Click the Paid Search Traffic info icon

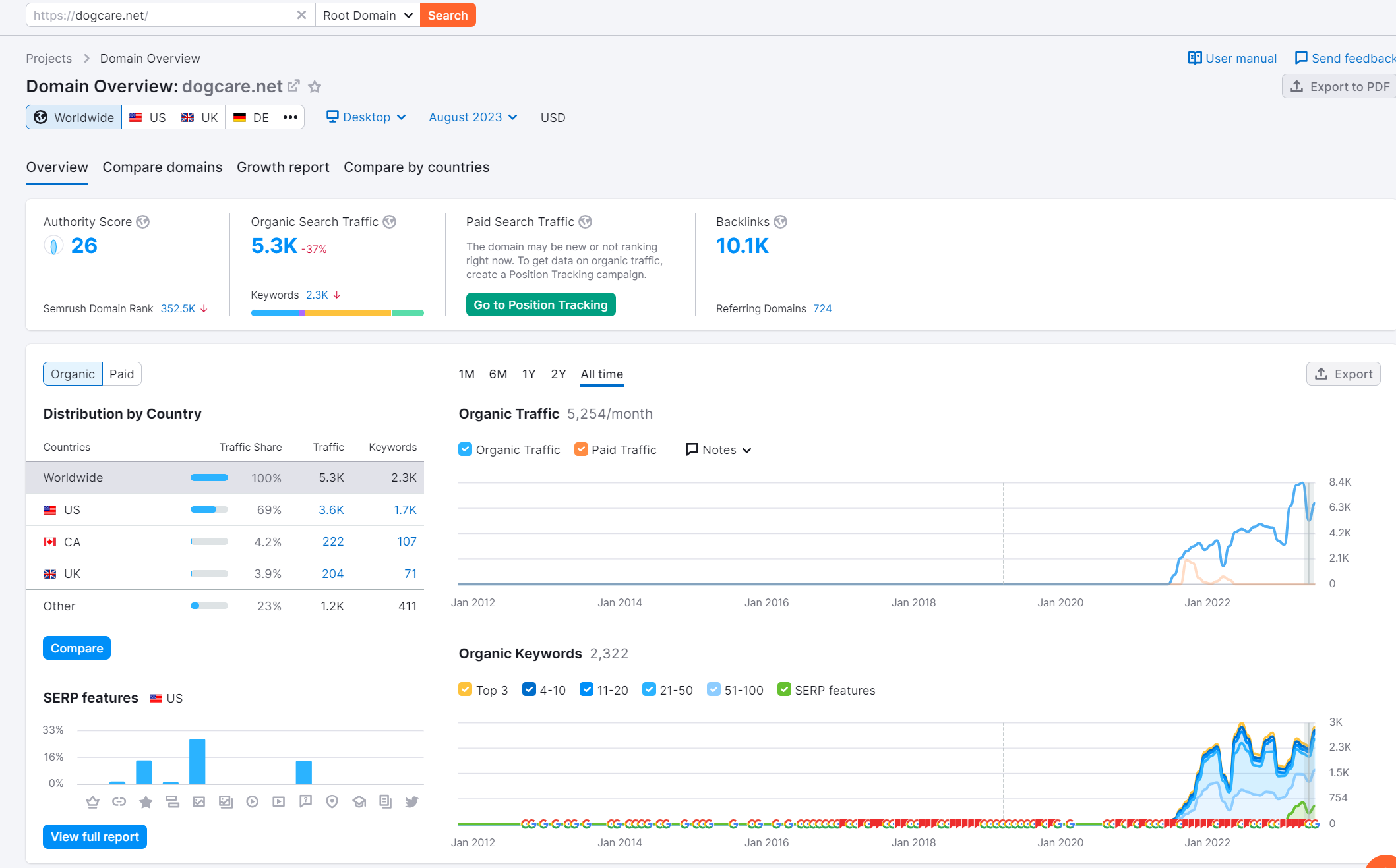pyautogui.click(x=586, y=222)
